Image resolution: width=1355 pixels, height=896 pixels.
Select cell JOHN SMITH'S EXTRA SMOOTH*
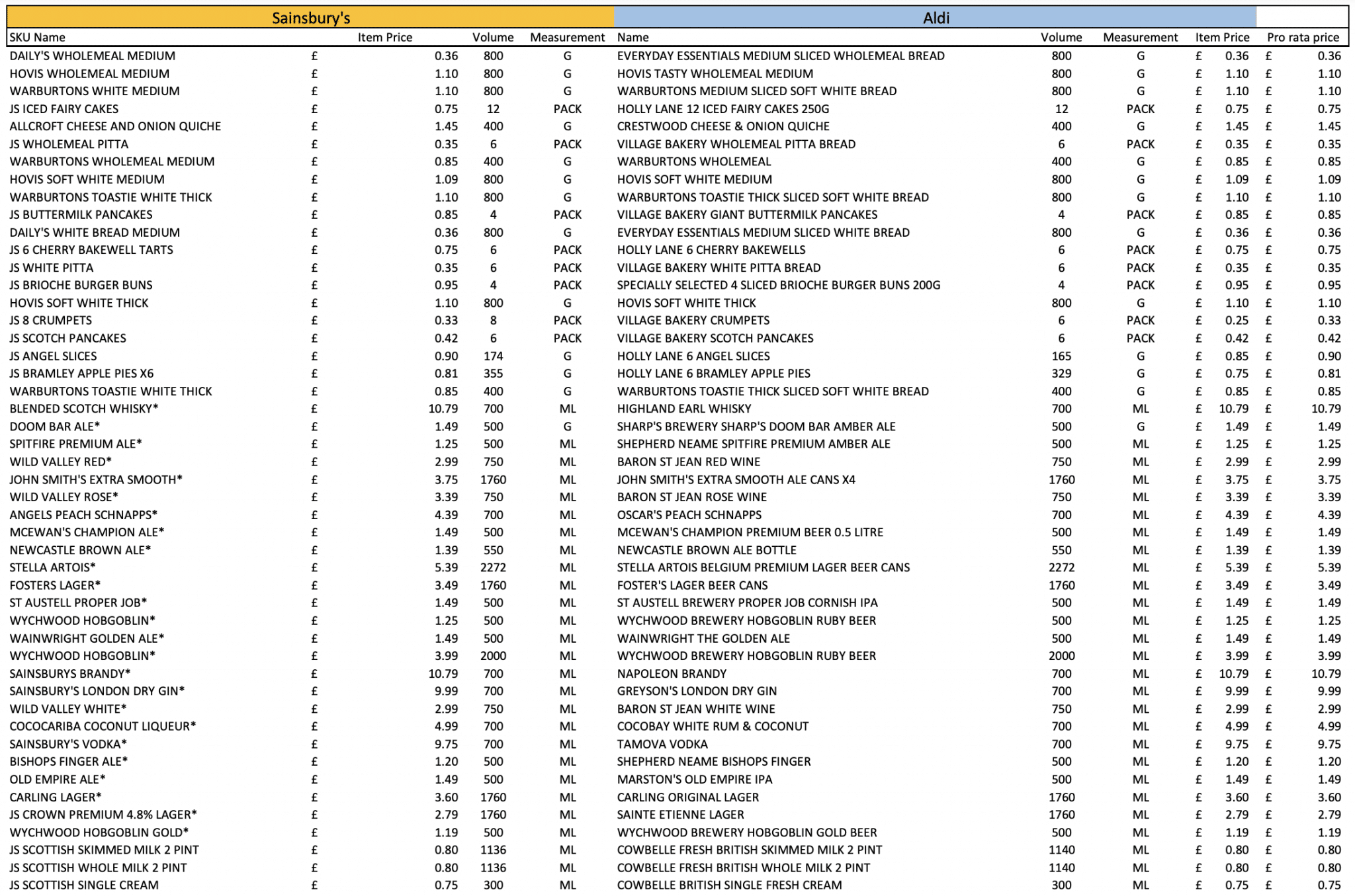(96, 479)
